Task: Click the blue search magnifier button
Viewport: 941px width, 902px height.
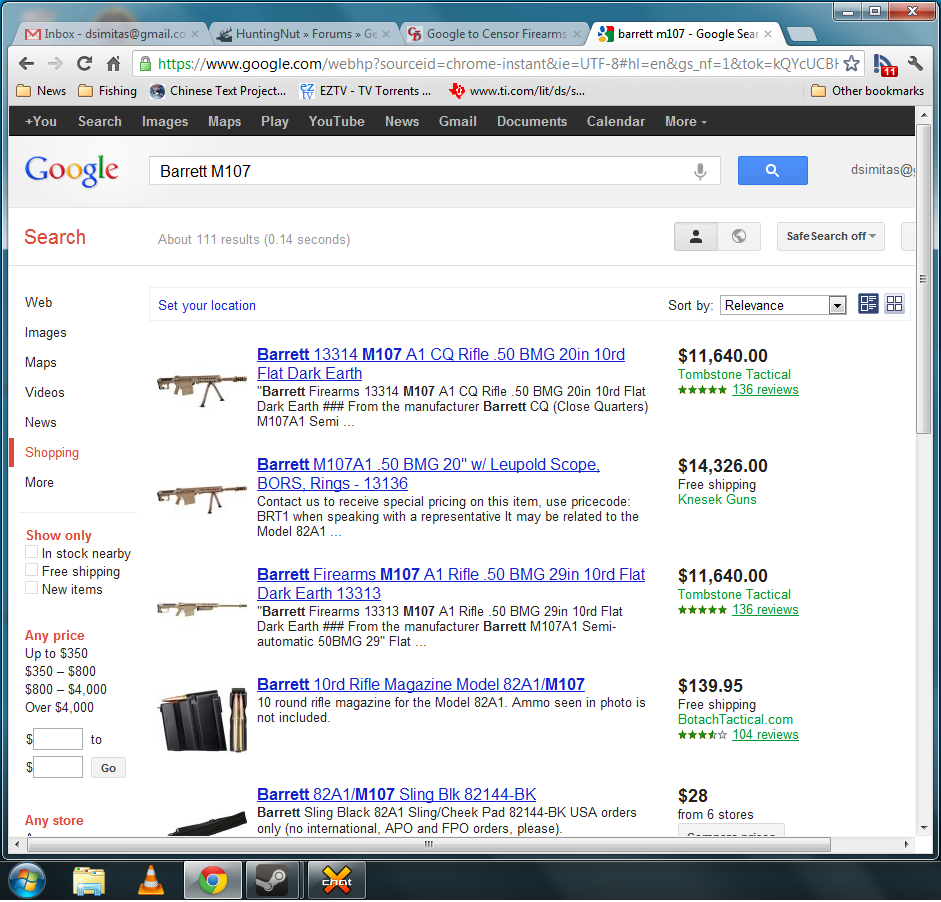Action: tap(772, 171)
